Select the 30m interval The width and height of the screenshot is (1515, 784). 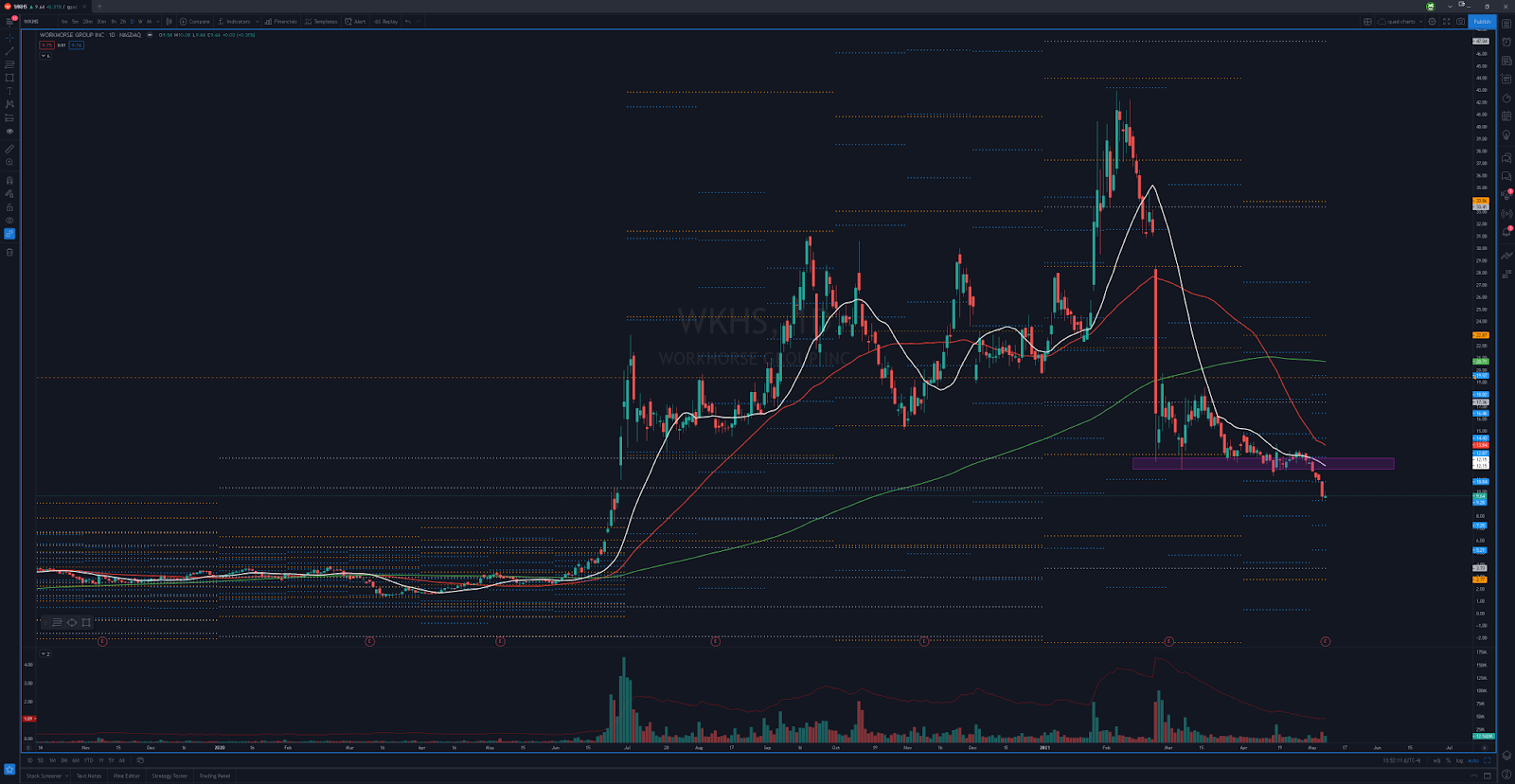pyautogui.click(x=101, y=21)
